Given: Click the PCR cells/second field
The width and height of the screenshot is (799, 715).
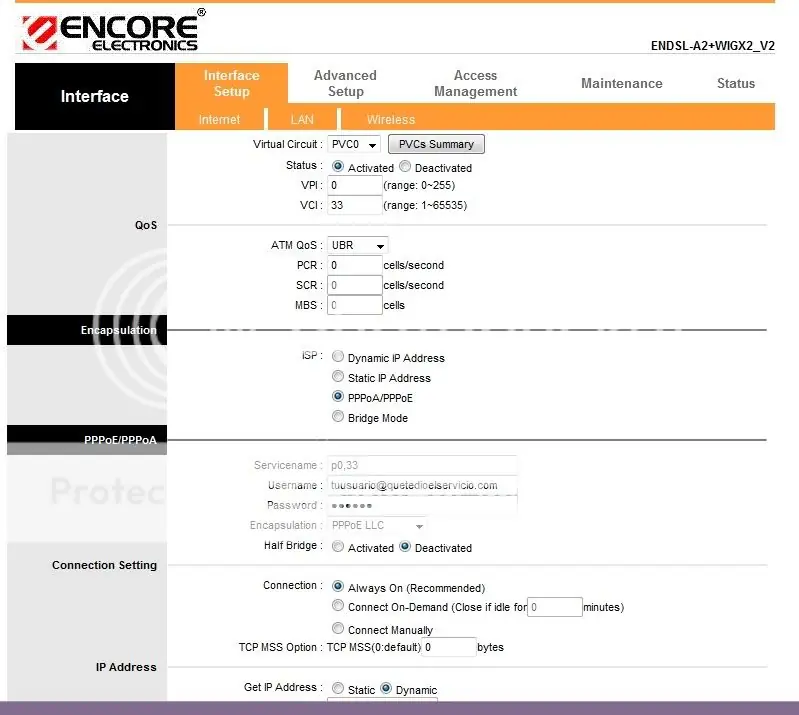Looking at the screenshot, I should click(x=355, y=265).
